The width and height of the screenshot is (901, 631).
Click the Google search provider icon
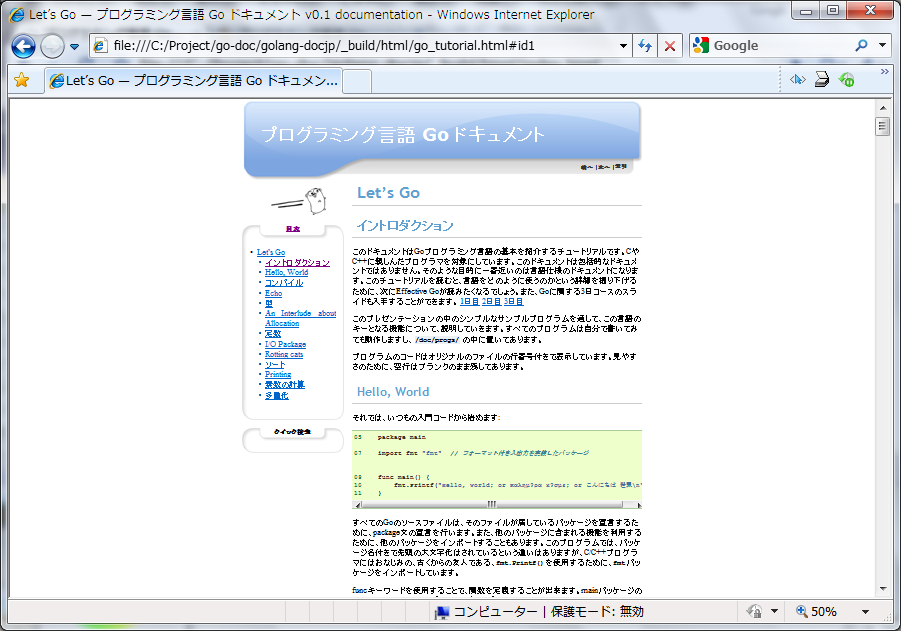click(700, 45)
